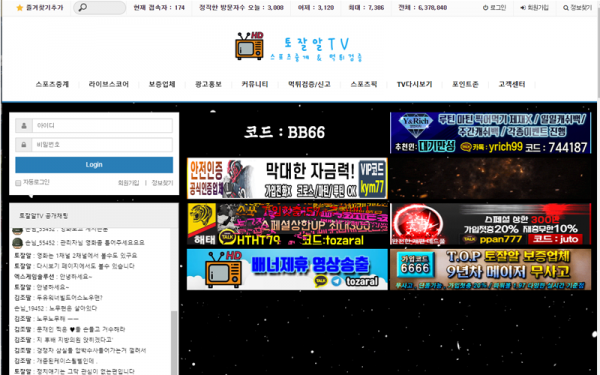Click the 정보찾기 link under Login
The width and height of the screenshot is (600, 375).
click(162, 183)
